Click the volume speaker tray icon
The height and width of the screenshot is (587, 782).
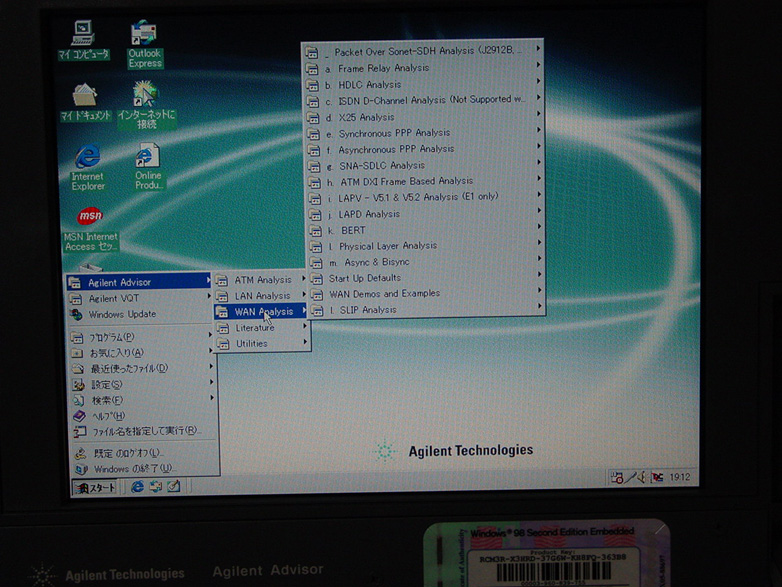[x=642, y=477]
